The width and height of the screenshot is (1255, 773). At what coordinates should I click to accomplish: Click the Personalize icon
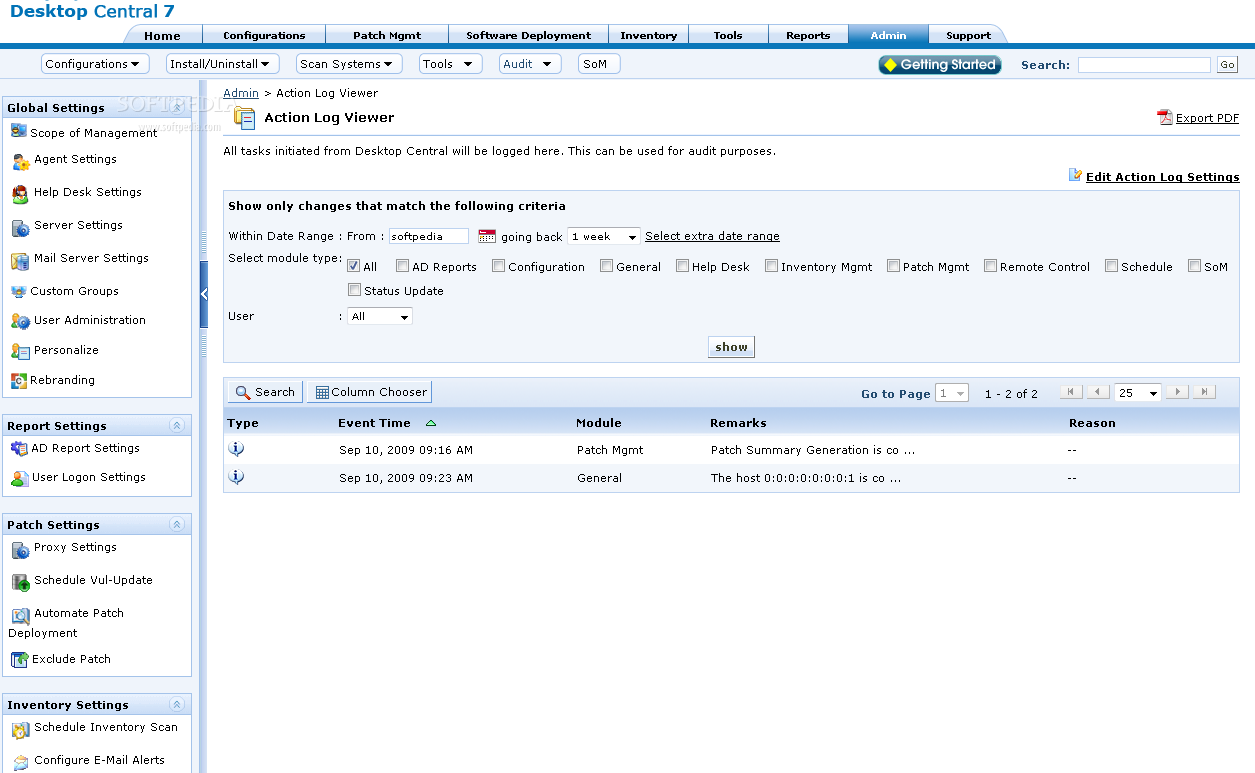click(20, 351)
